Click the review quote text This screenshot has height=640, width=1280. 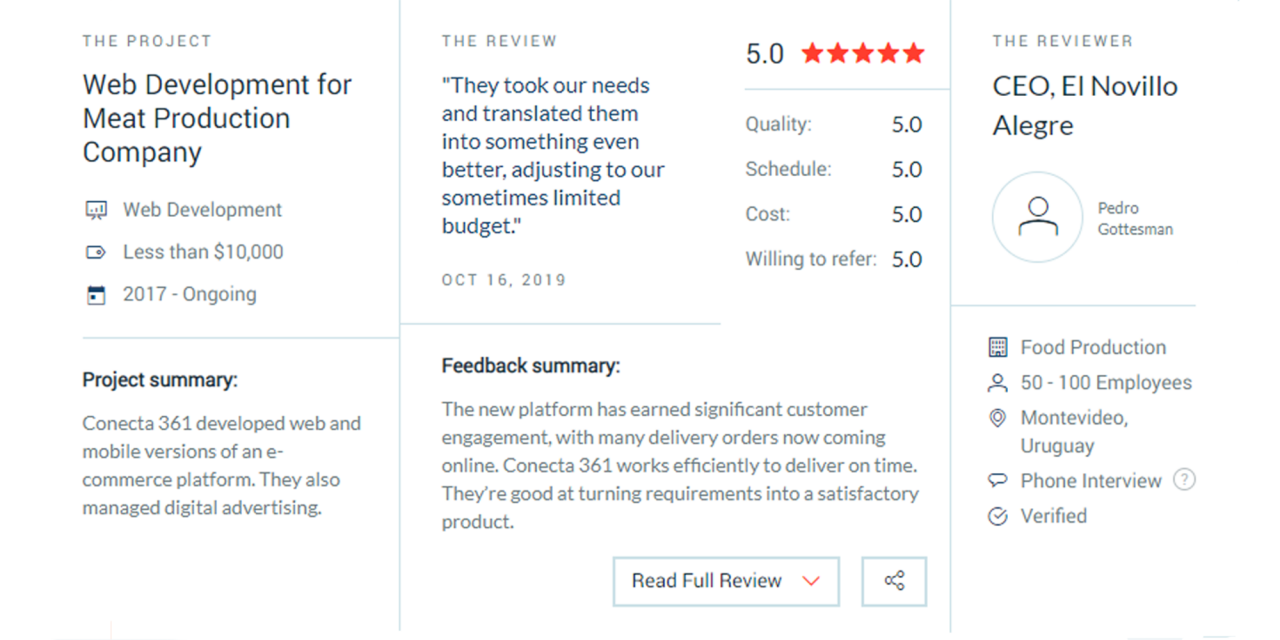tap(553, 156)
